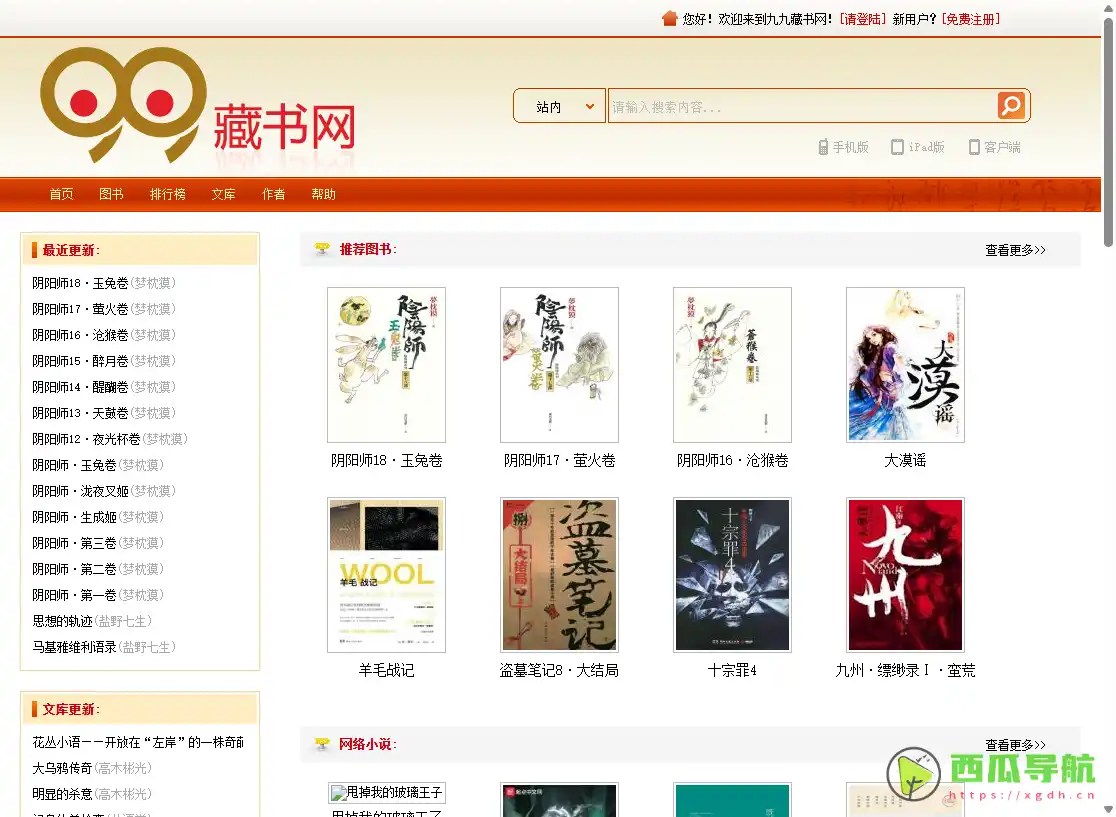
Task: Click the magnifying glass search icon
Action: click(1010, 105)
